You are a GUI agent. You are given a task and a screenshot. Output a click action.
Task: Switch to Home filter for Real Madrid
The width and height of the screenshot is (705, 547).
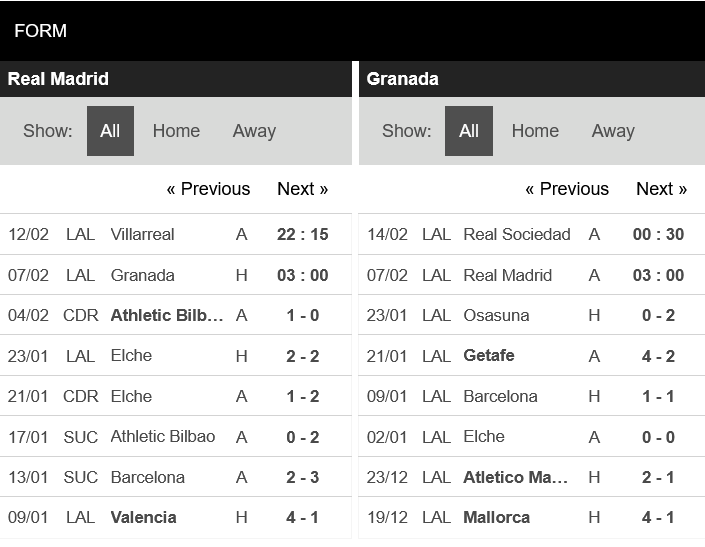(176, 131)
